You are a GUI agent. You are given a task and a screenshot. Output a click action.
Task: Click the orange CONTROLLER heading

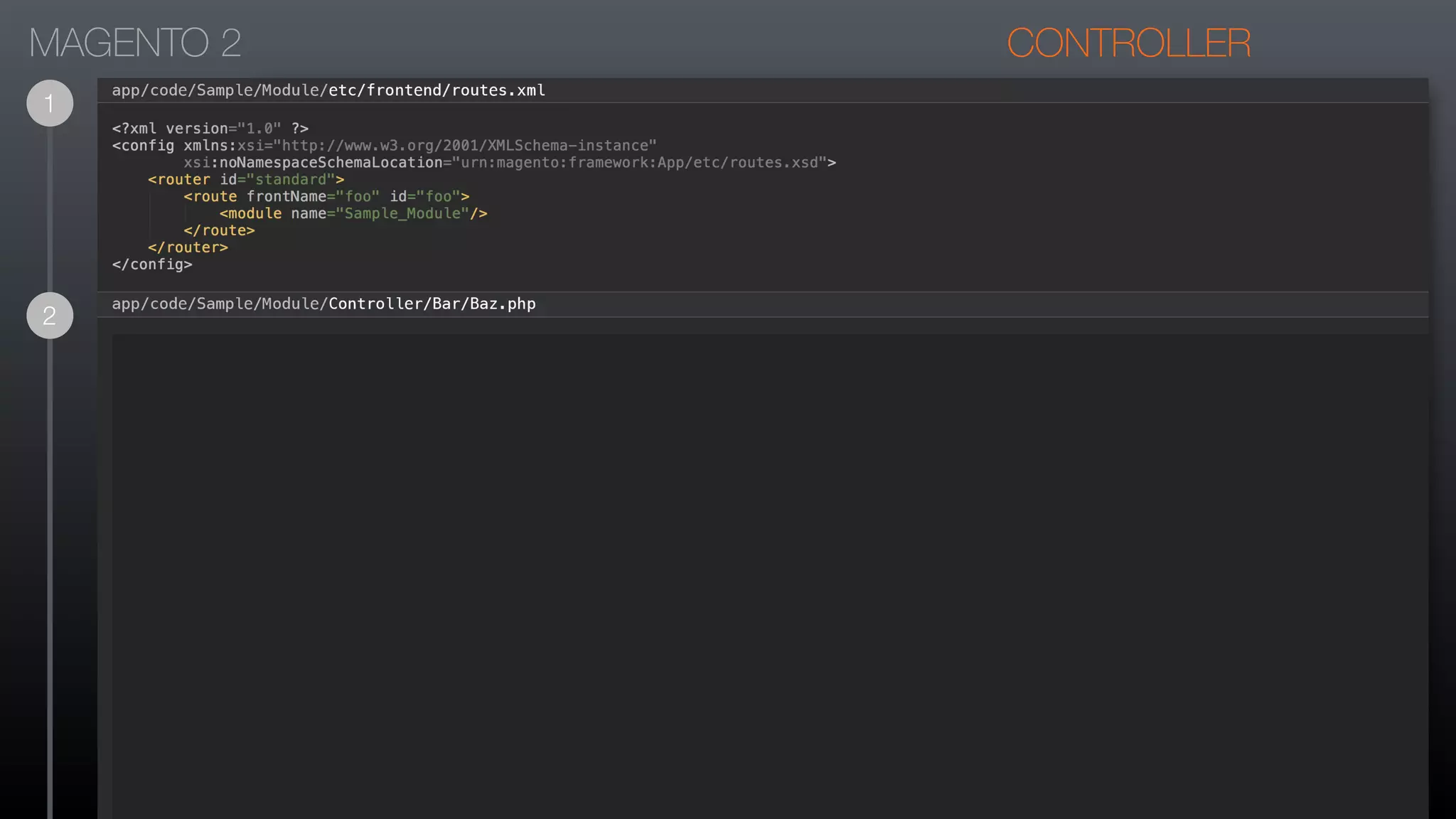pos(1128,43)
